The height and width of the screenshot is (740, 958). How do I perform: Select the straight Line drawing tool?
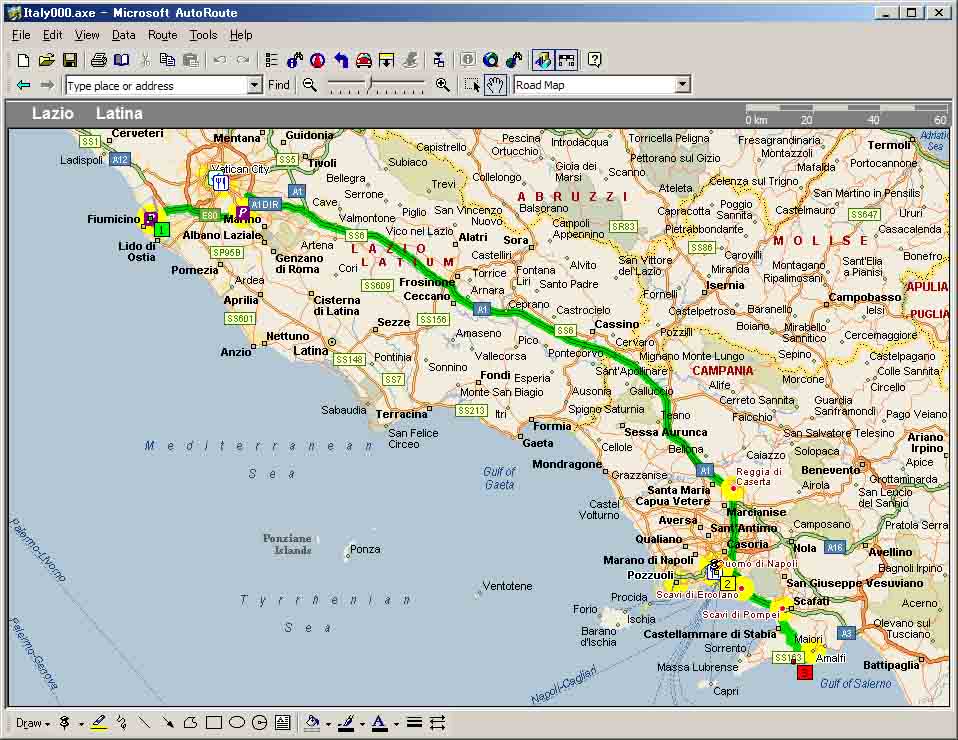[144, 723]
